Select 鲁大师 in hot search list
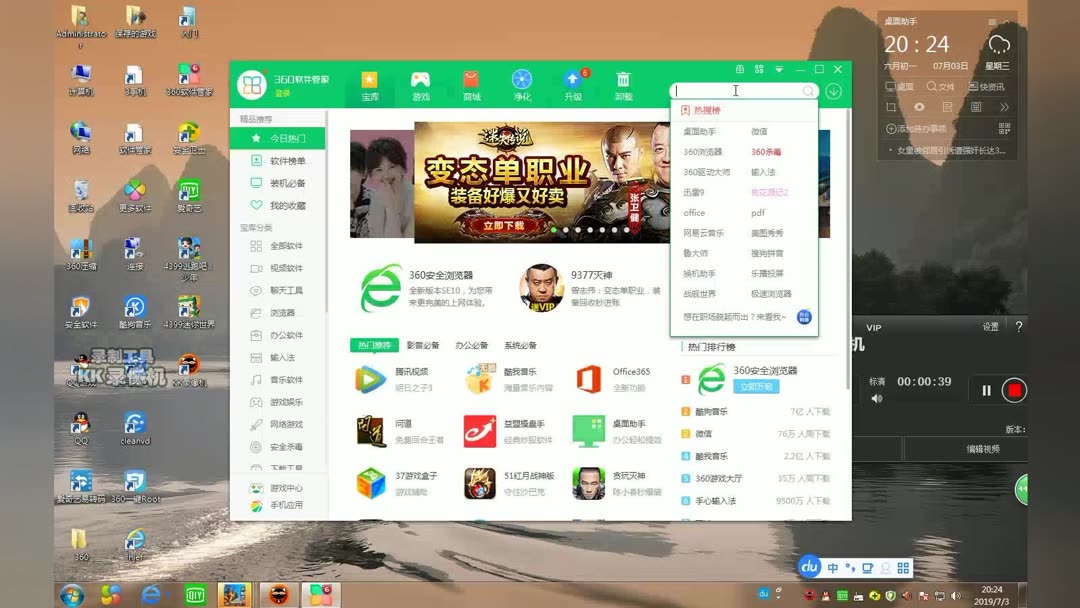The height and width of the screenshot is (608, 1080). point(696,253)
